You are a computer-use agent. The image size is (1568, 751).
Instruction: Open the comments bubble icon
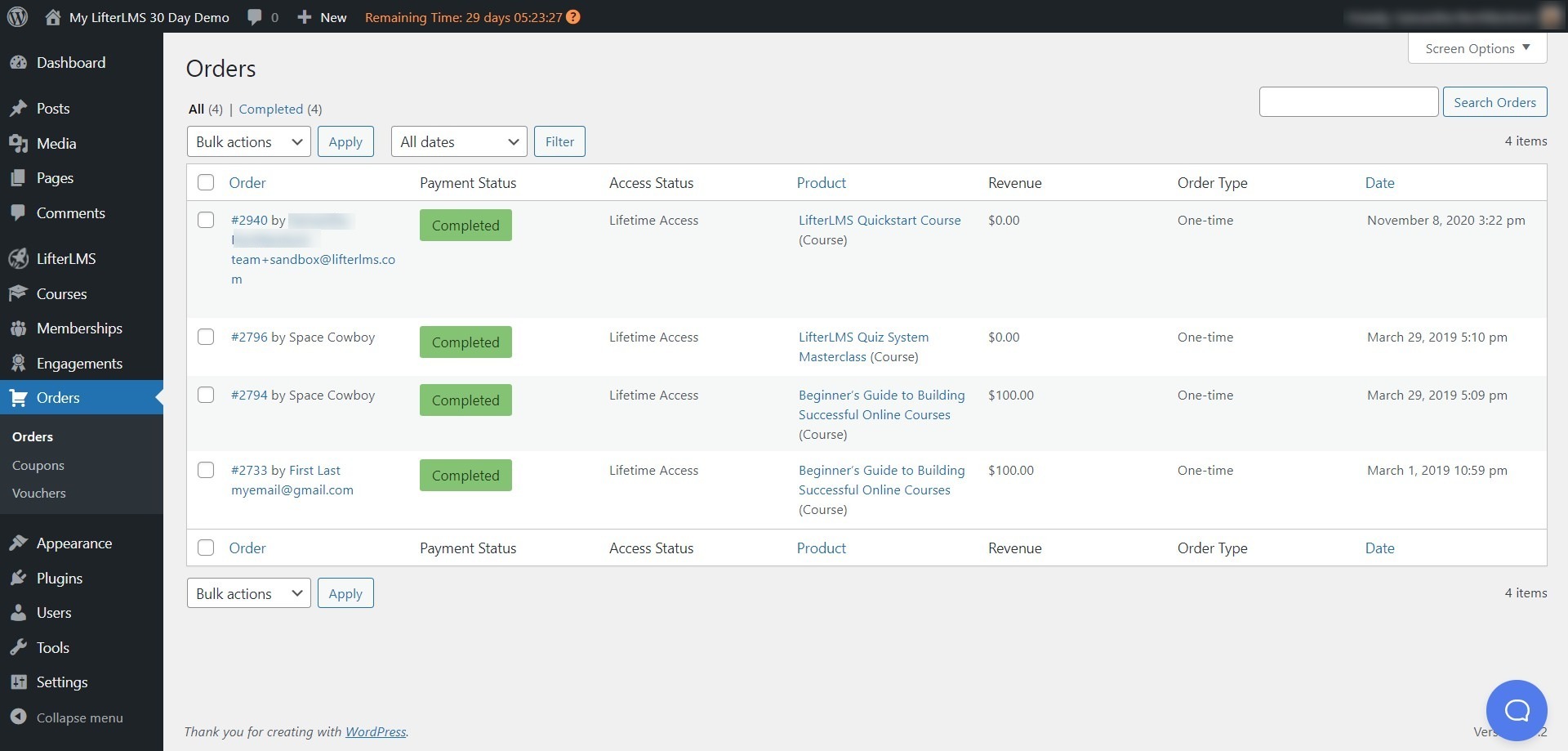coord(255,17)
